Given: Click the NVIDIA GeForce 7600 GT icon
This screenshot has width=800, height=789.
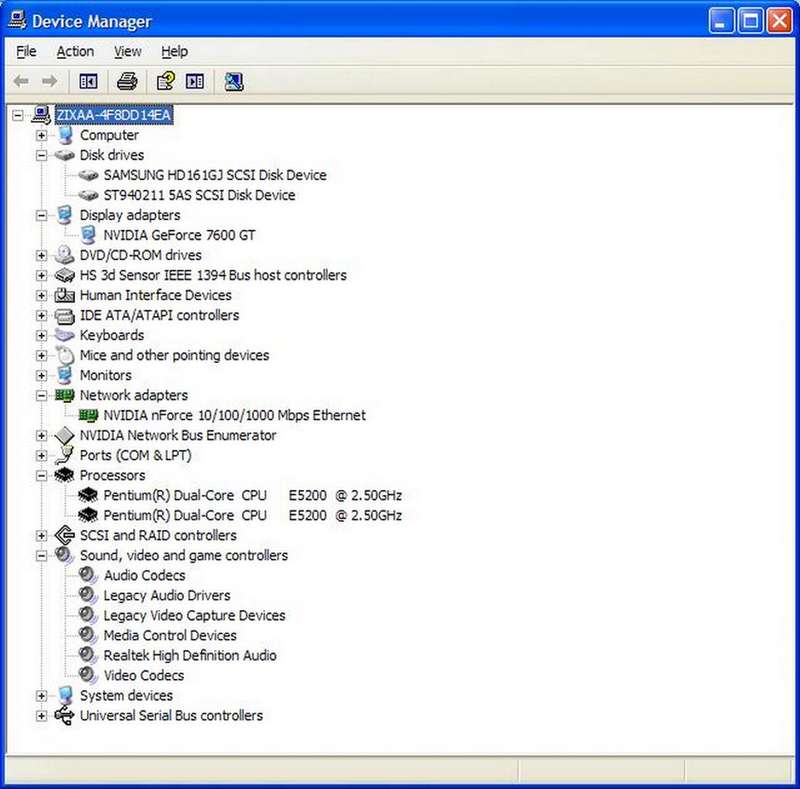Looking at the screenshot, I should 88,235.
